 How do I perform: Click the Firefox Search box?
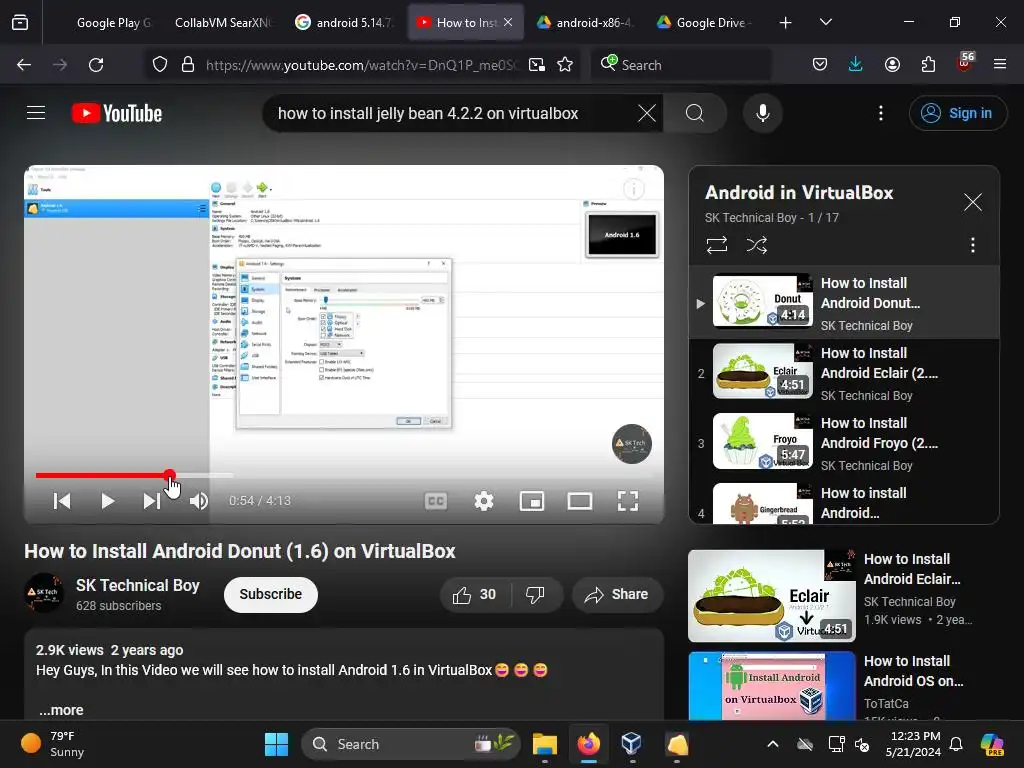tap(680, 65)
